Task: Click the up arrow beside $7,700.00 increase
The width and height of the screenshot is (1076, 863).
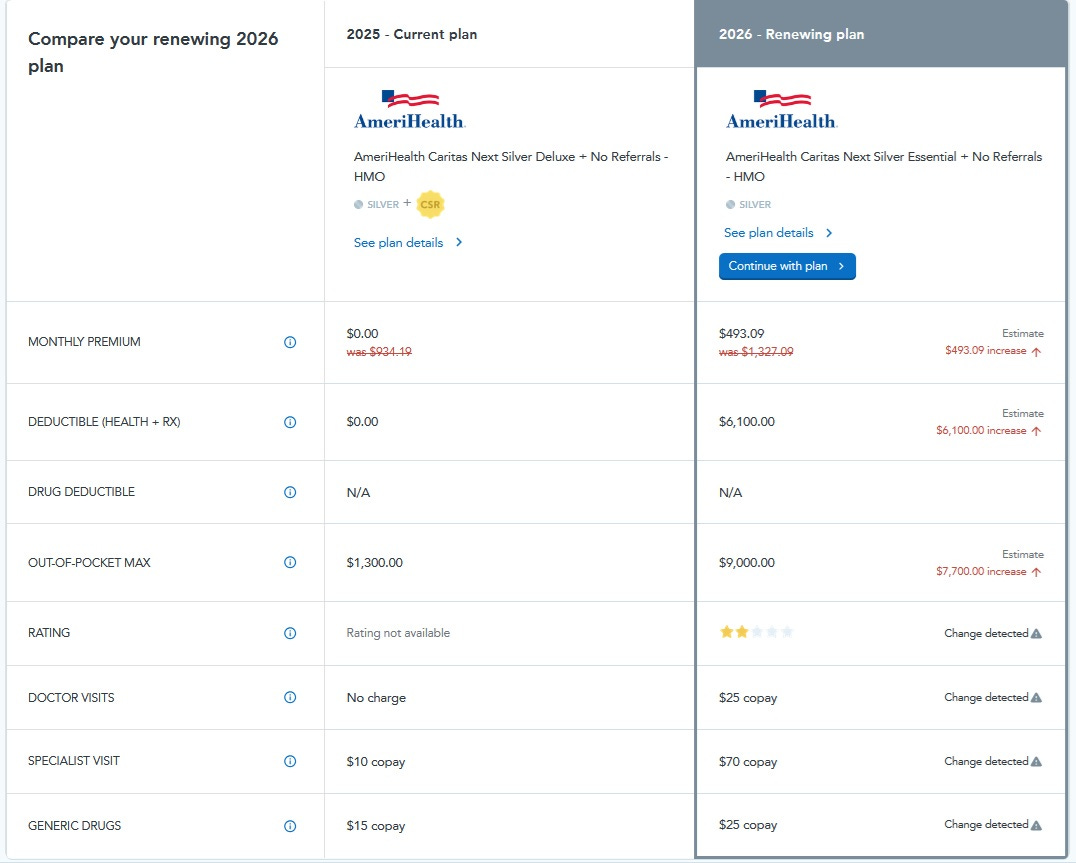Action: [1036, 572]
